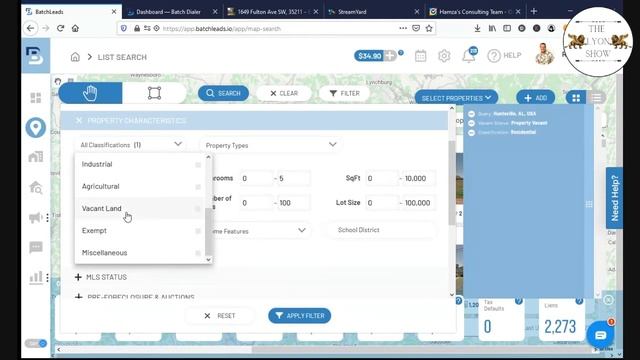The image size is (640, 360).
Task: Click the Add button
Action: tap(536, 98)
